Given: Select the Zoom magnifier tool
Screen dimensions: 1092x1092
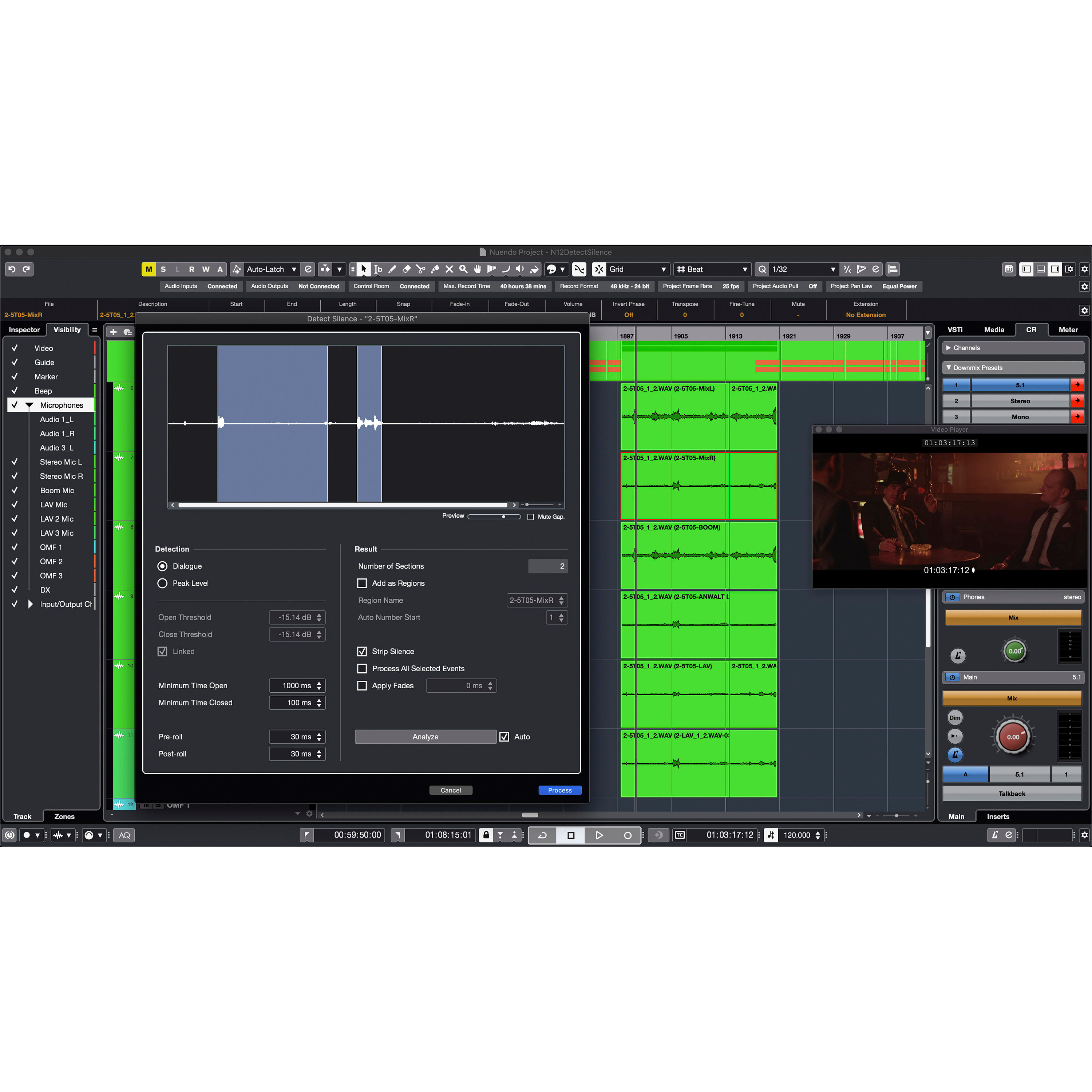Looking at the screenshot, I should pyautogui.click(x=463, y=269).
